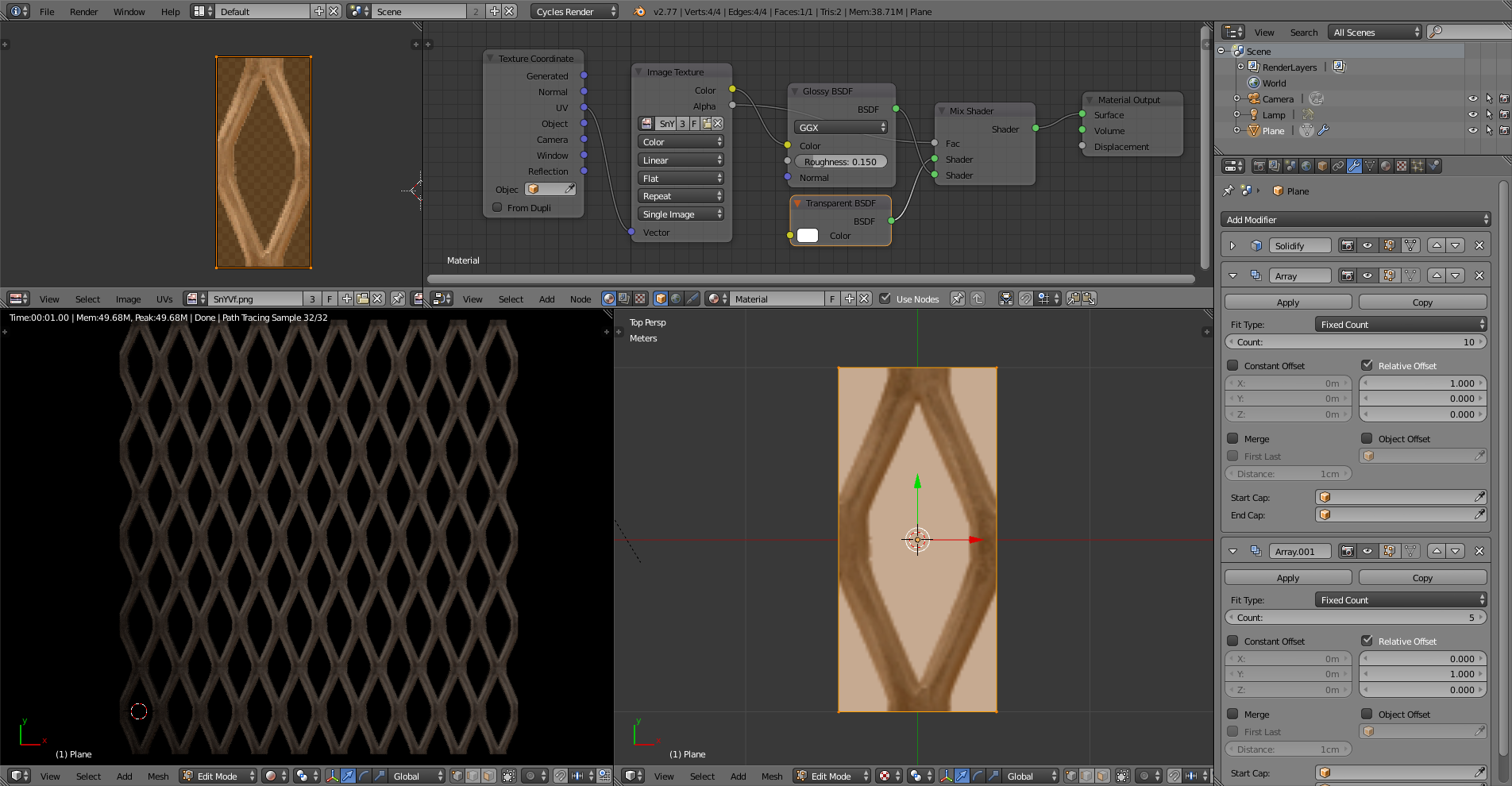The height and width of the screenshot is (786, 1512).
Task: Move the Array.001 modifier down in the stack
Action: 1456,551
